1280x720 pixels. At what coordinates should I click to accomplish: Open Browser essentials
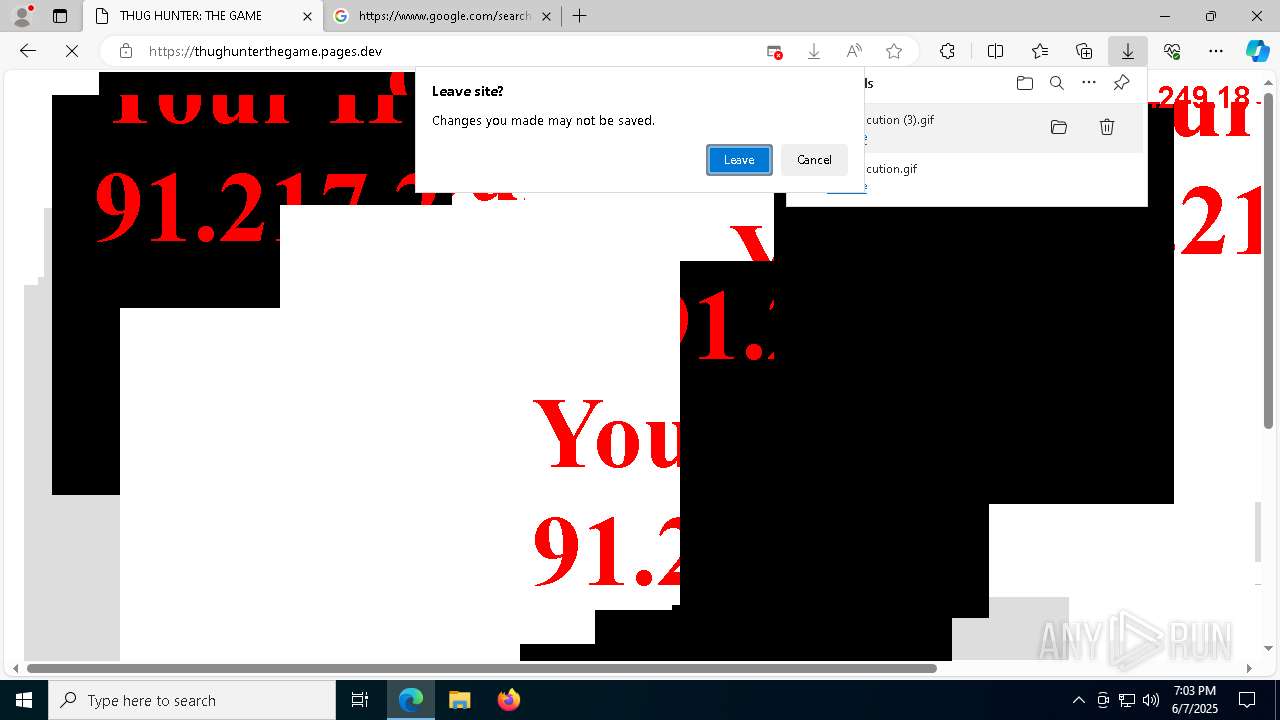point(1172,51)
